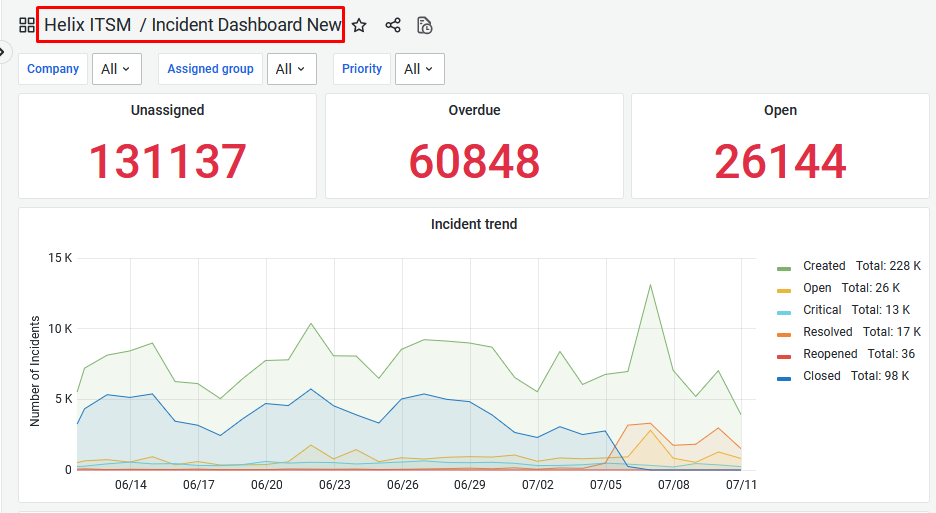The height and width of the screenshot is (513, 936).
Task: Click the 10 K y-axis label
Action: tap(60, 328)
